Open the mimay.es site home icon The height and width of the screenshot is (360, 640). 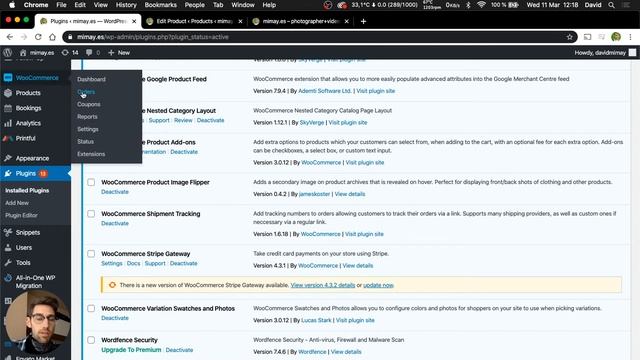click(x=23, y=53)
